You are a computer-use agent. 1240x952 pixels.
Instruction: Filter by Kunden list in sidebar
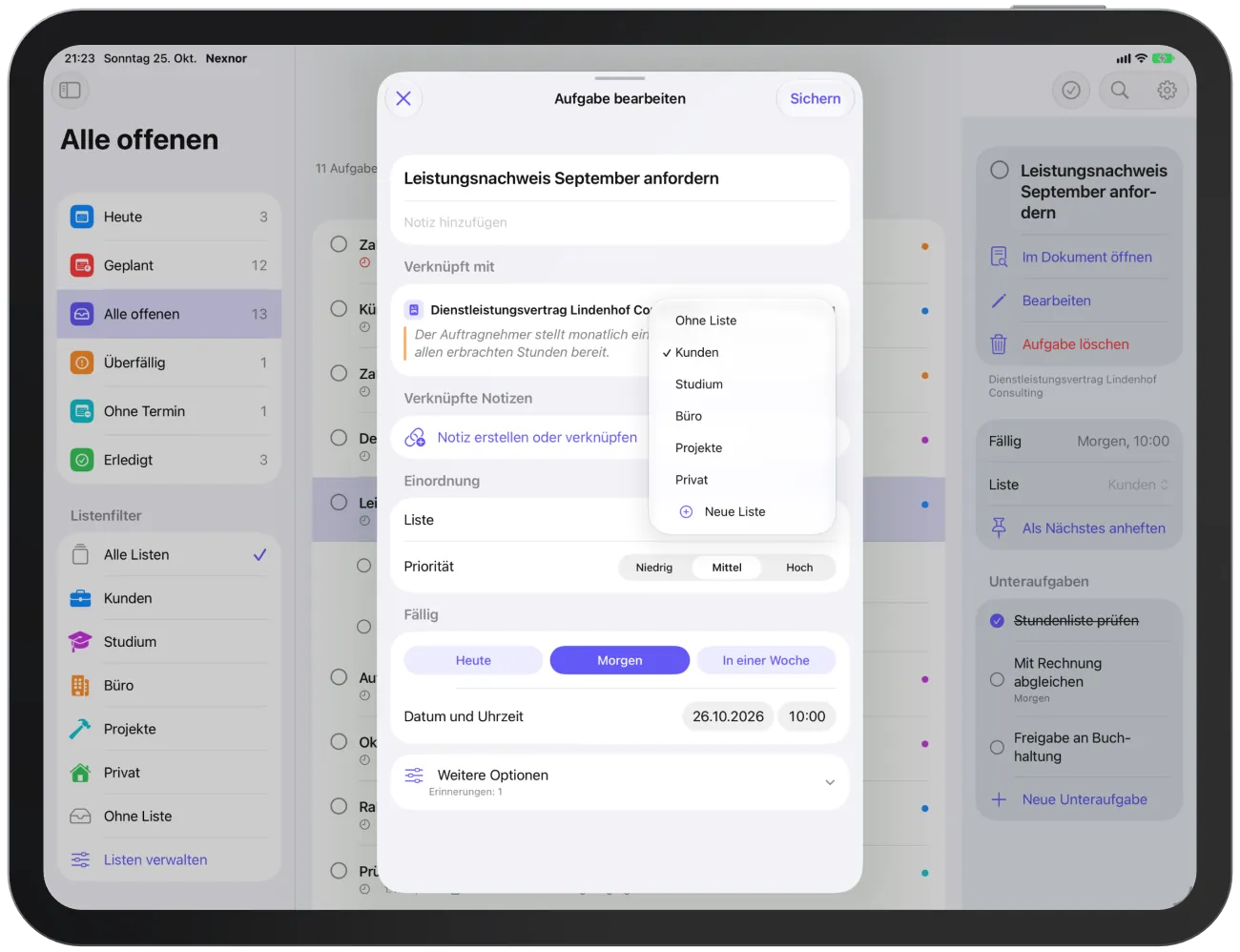169,598
